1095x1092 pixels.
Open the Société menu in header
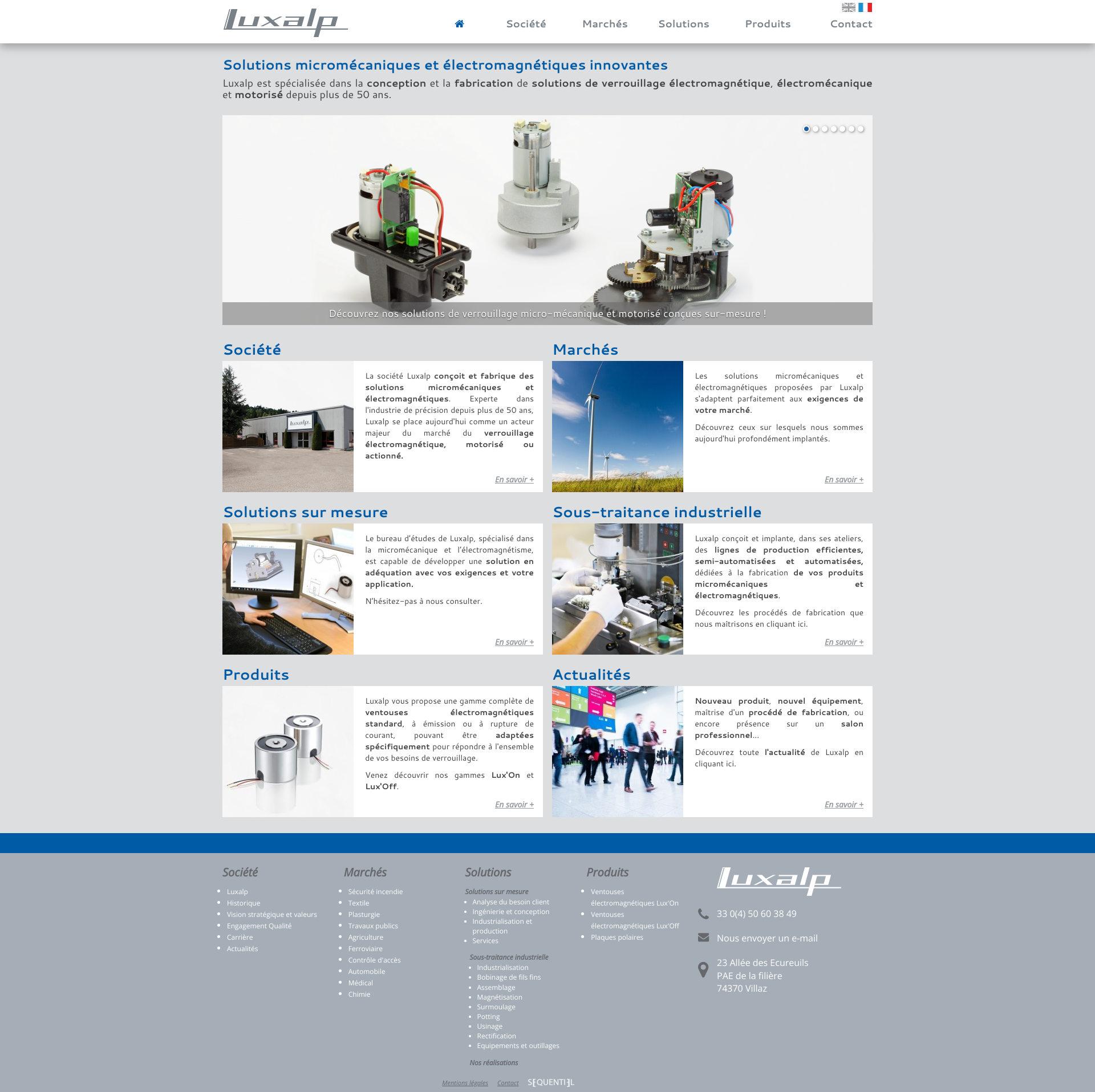526,24
